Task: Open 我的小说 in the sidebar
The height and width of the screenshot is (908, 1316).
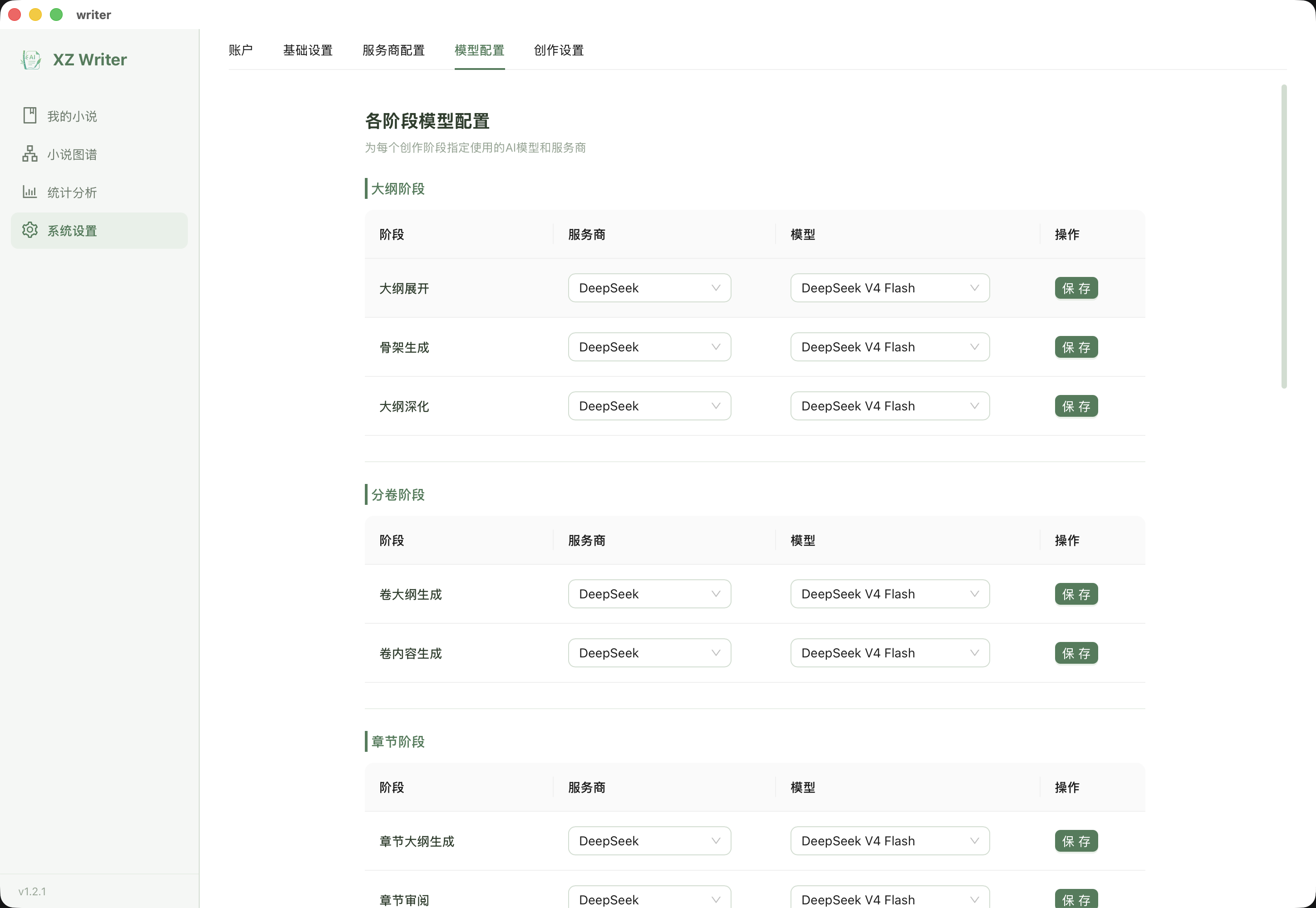Action: tap(99, 116)
